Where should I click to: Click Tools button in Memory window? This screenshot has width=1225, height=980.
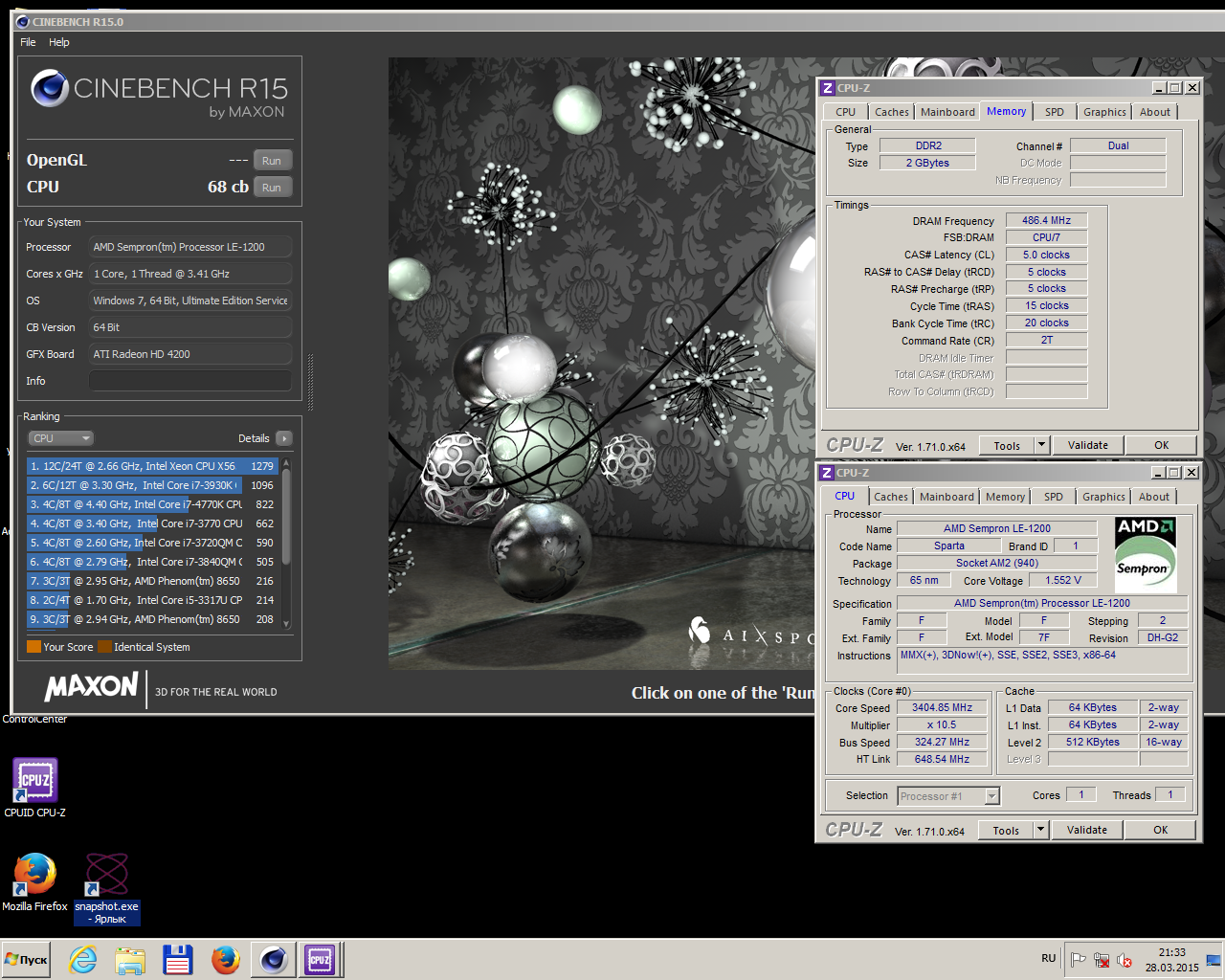tap(1007, 445)
